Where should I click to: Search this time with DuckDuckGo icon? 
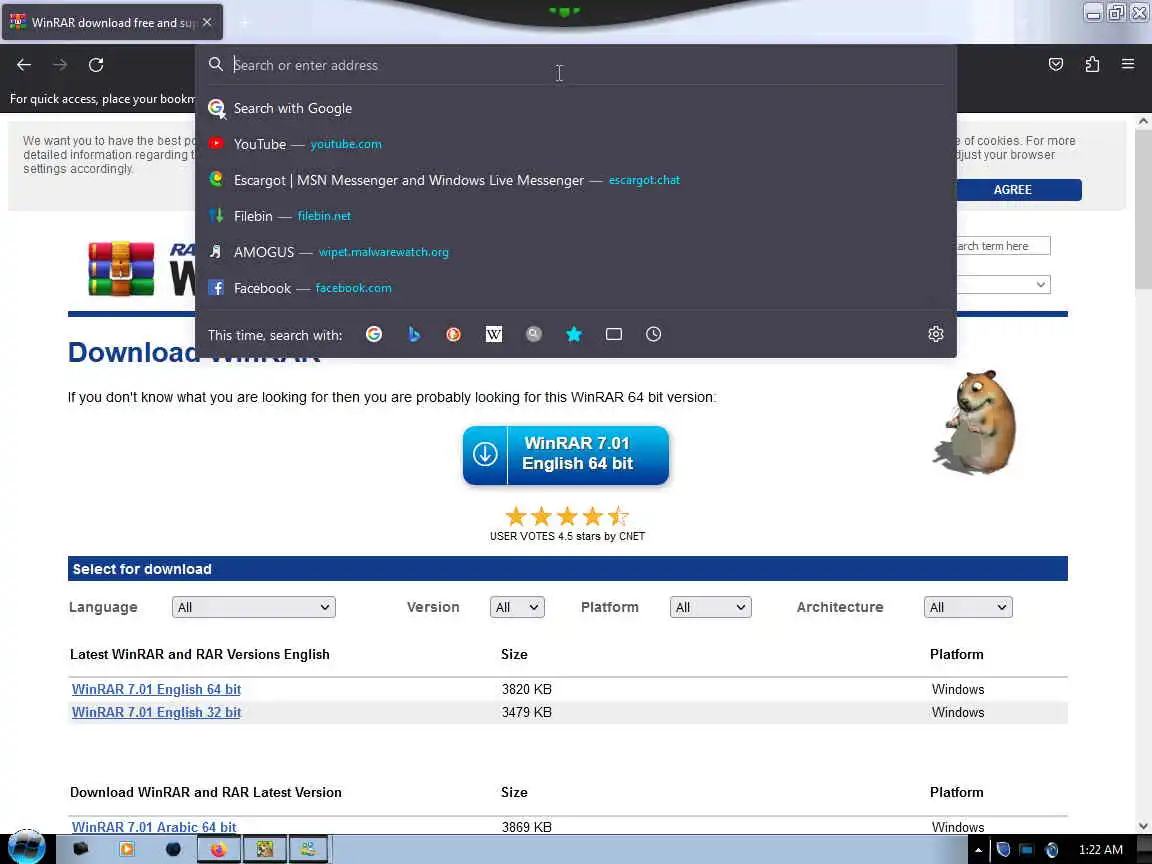453,334
